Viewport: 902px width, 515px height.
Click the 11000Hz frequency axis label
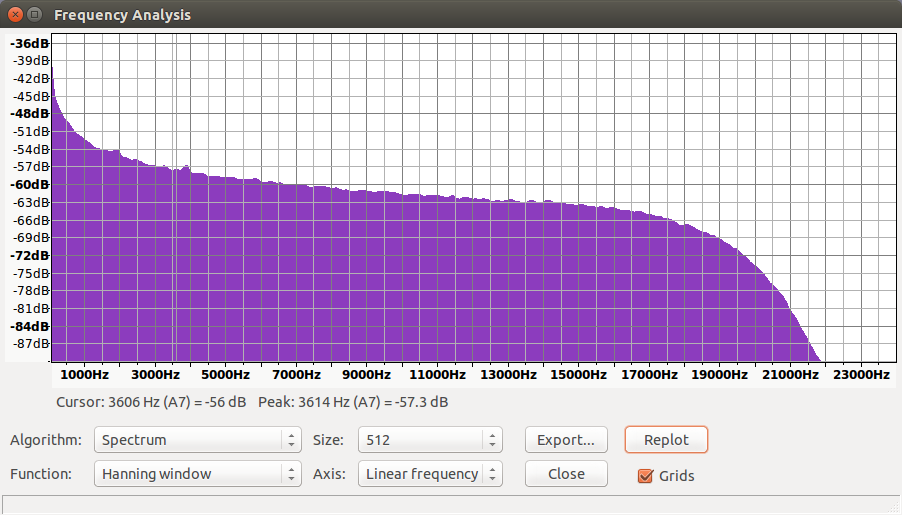tap(437, 375)
